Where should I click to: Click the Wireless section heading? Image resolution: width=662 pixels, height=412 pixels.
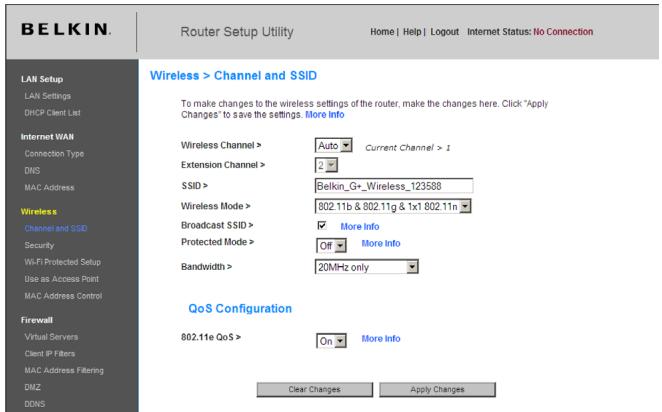38,211
